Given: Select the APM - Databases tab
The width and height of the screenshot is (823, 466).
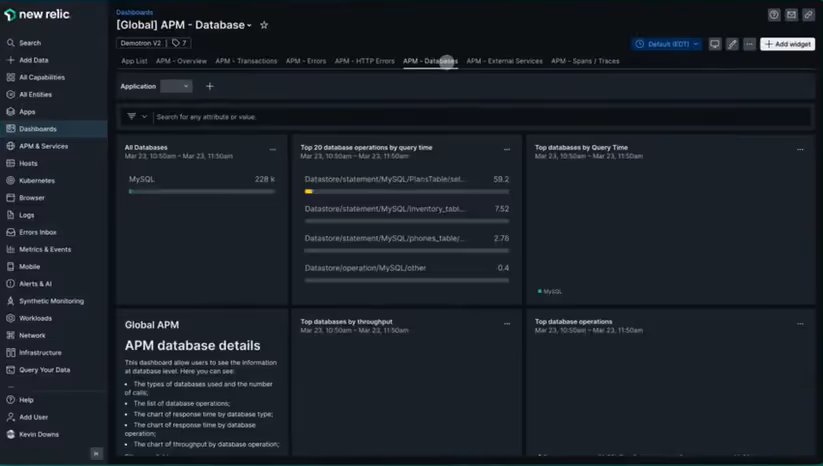Looking at the screenshot, I should tap(430, 61).
